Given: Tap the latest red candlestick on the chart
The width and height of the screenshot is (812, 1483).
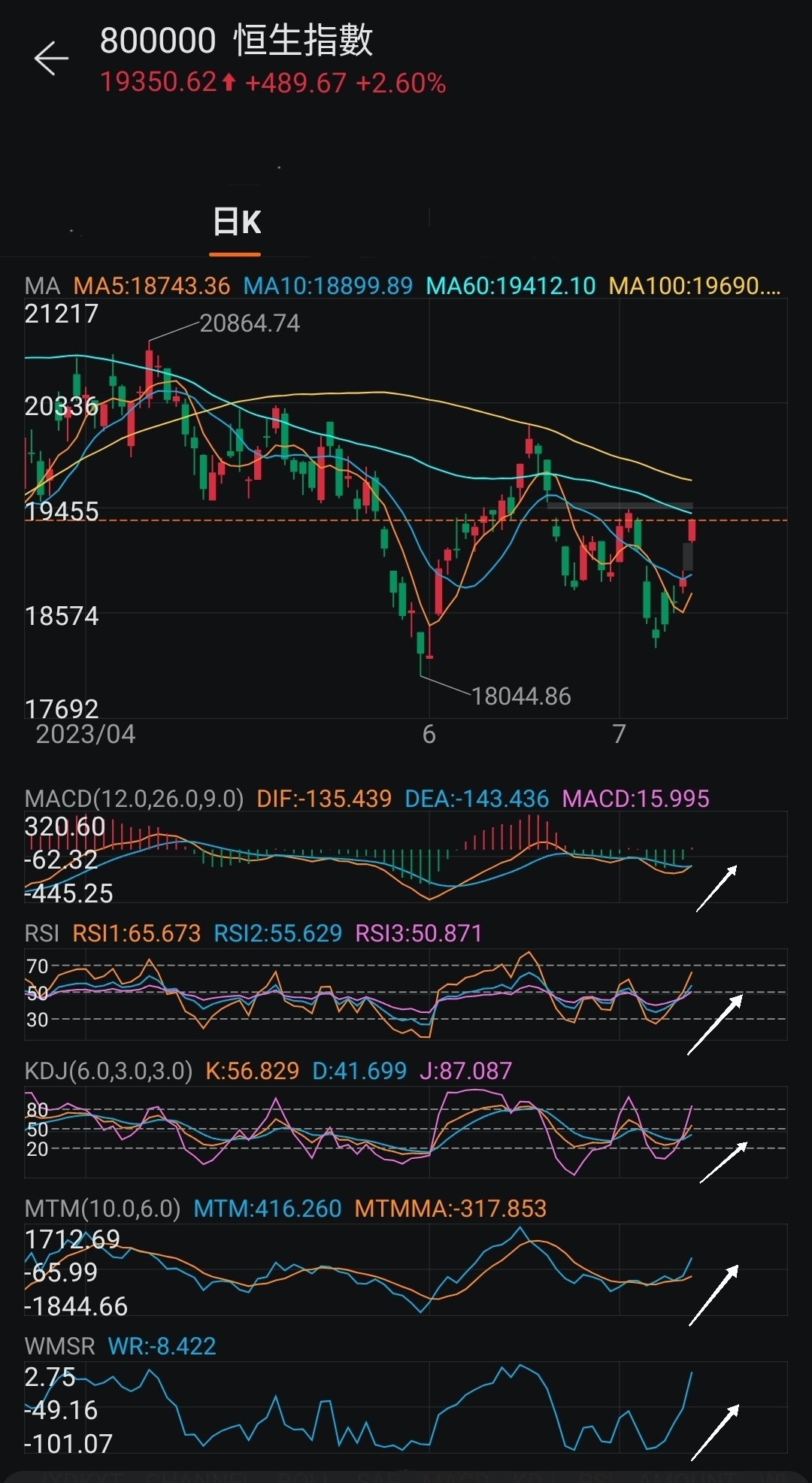Looking at the screenshot, I should tap(692, 529).
